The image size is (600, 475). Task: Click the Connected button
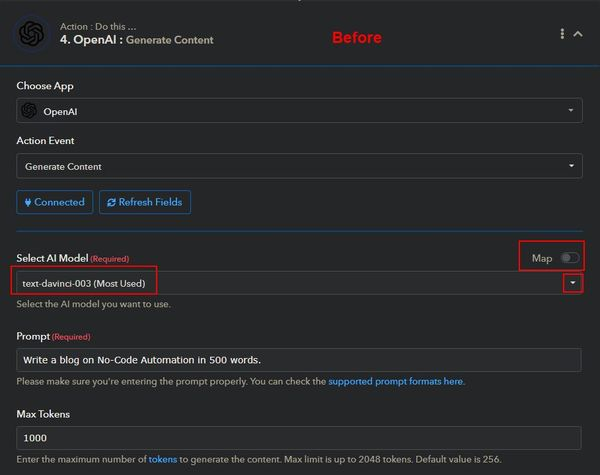[55, 202]
